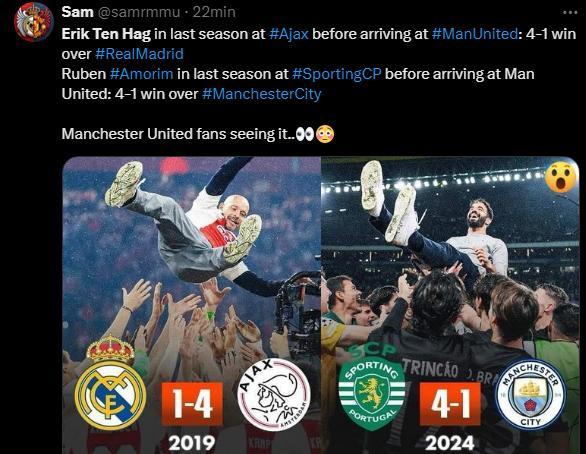Viewport: 586px width, 454px height.
Task: Open the tweet's three-dot more menu
Action: 570,12
